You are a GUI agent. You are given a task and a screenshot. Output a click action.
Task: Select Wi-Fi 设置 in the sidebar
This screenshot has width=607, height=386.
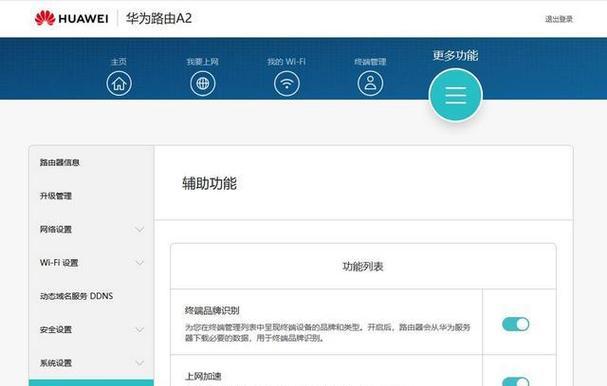coord(59,263)
